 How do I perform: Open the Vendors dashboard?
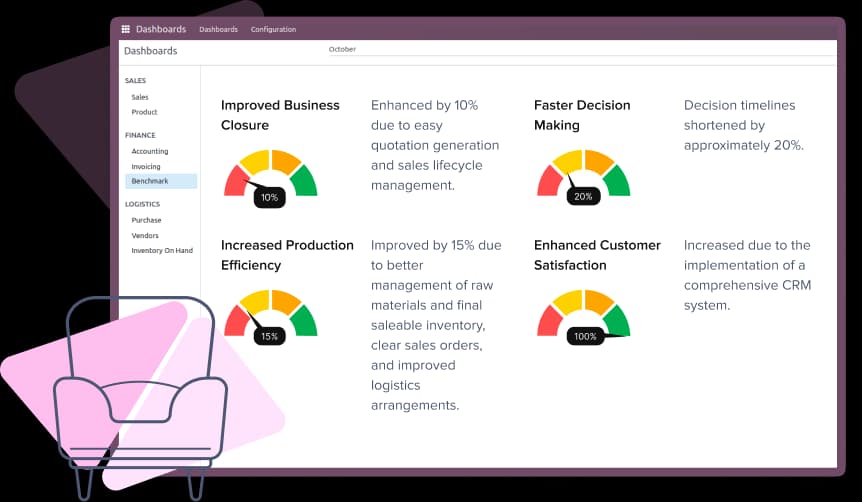click(145, 235)
